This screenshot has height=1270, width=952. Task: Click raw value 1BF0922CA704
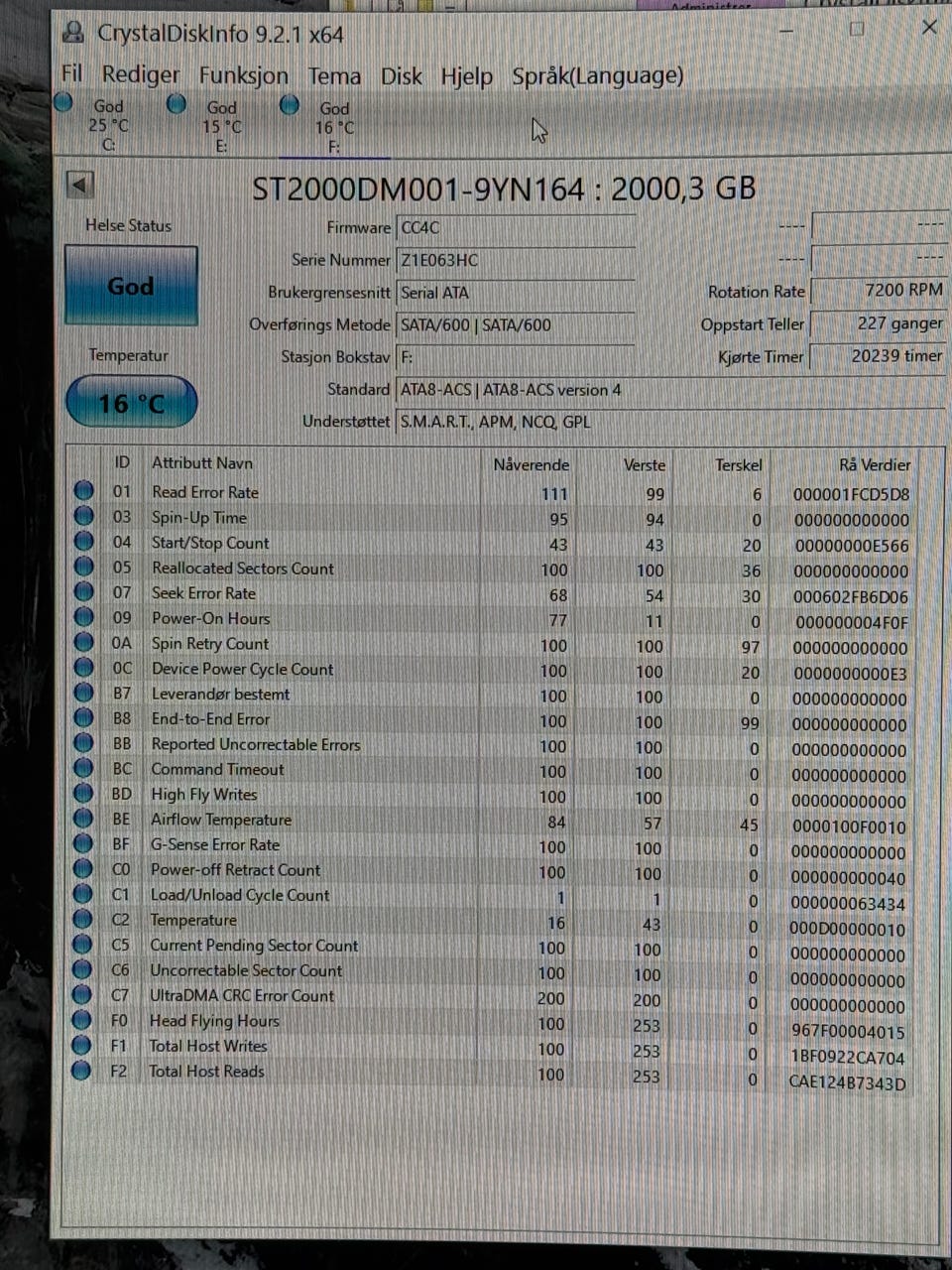(x=848, y=1057)
